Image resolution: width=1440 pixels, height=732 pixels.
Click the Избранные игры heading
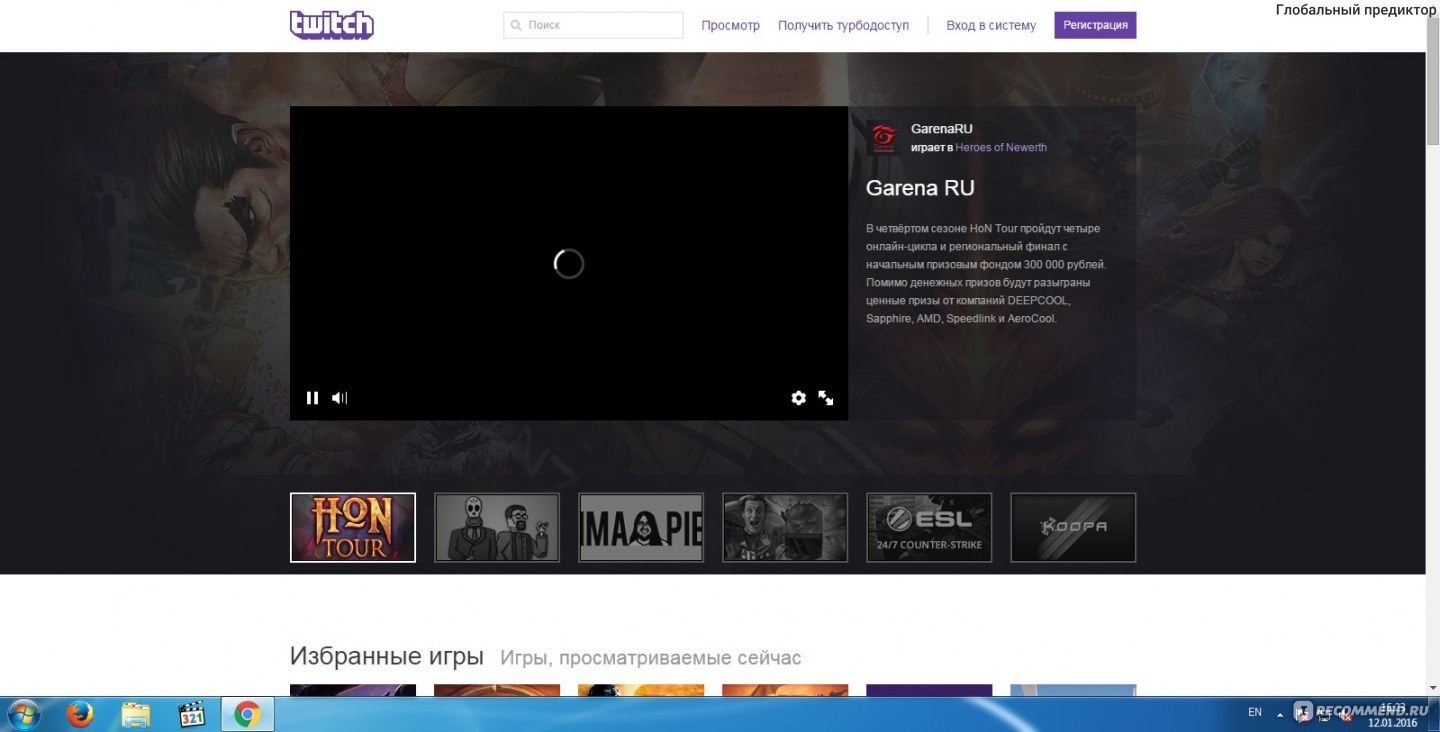click(x=387, y=657)
